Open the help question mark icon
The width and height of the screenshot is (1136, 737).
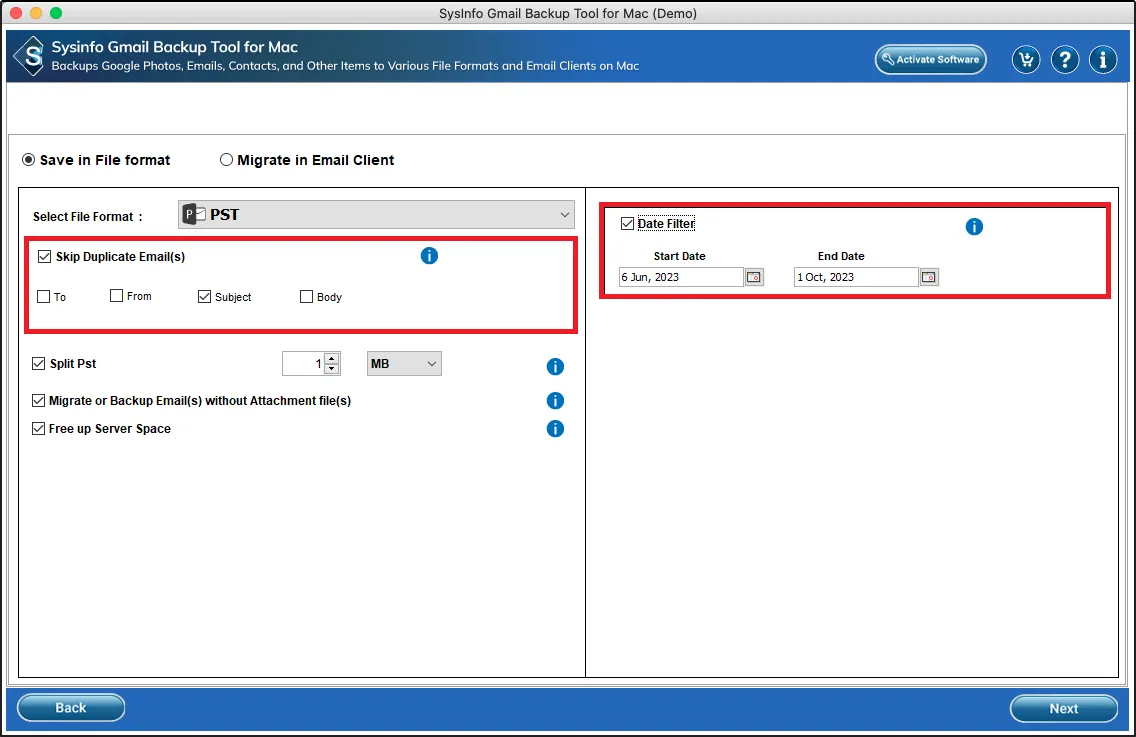(1064, 60)
